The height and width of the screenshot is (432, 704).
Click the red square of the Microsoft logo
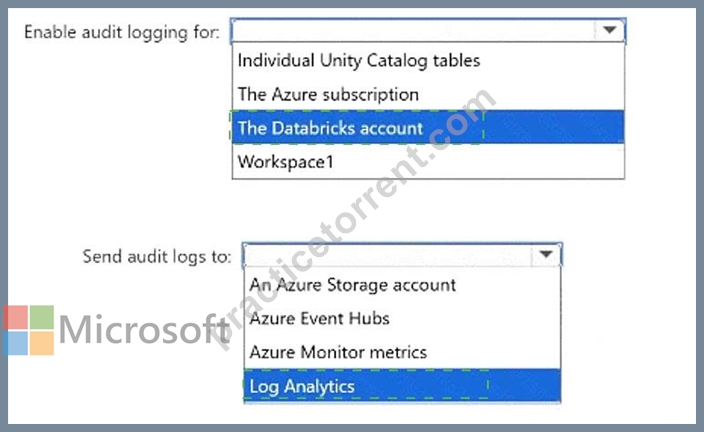15,317
